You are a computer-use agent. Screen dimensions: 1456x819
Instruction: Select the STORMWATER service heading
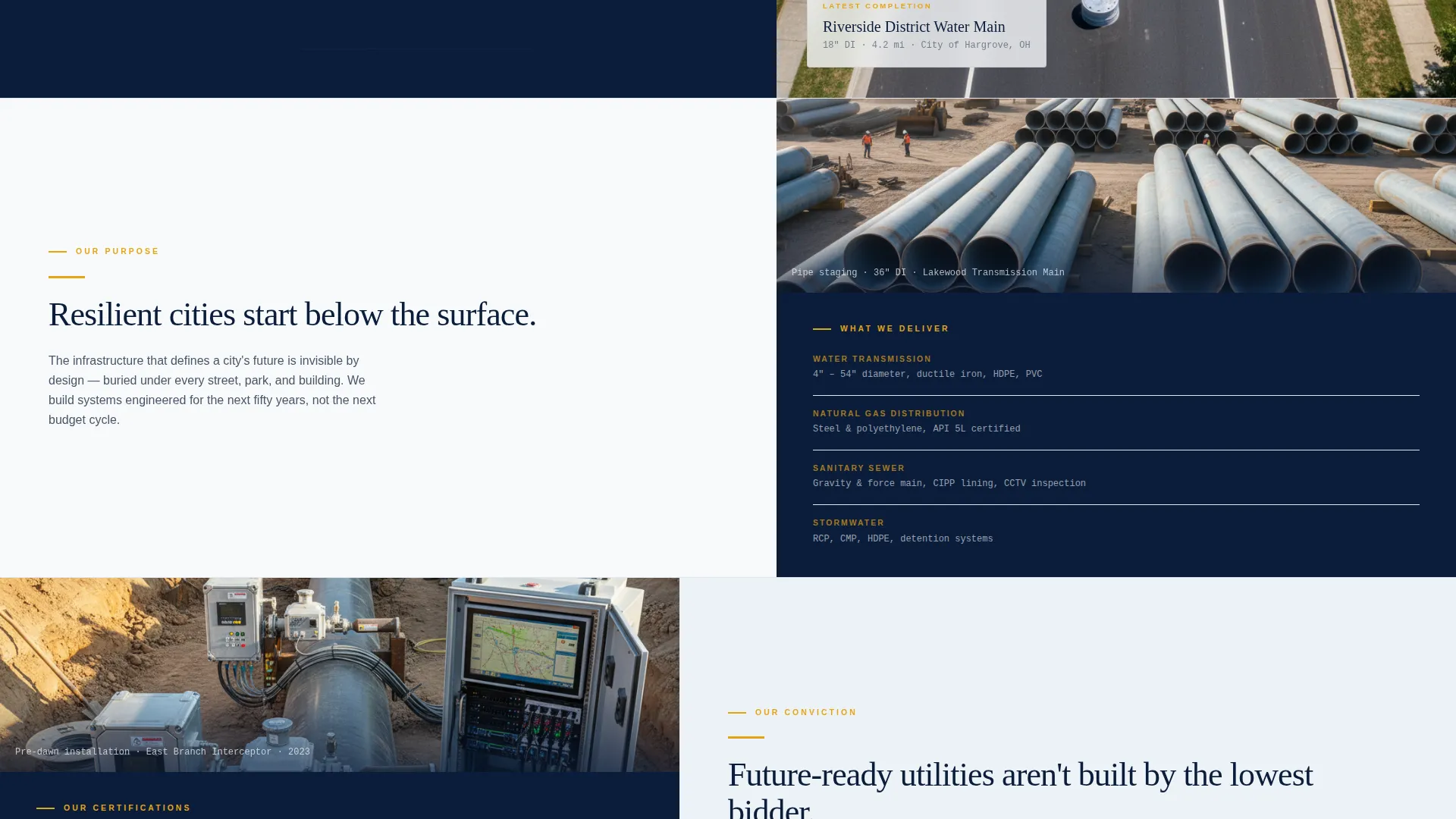coord(849,523)
